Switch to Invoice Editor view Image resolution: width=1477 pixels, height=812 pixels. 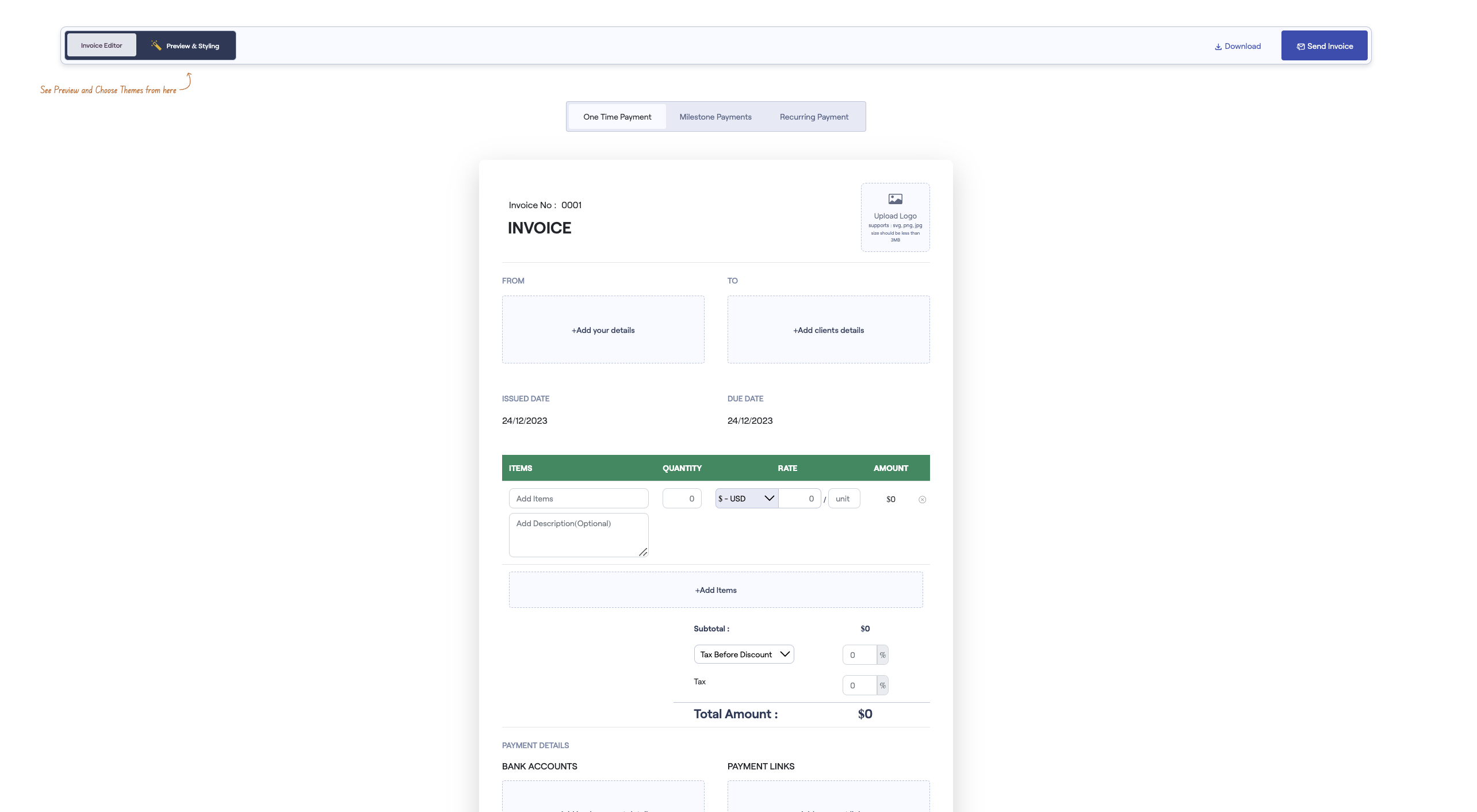point(101,45)
